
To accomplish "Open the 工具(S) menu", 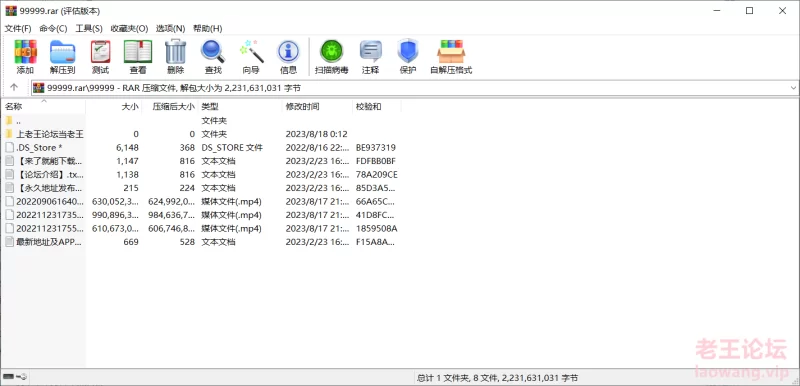I will click(89, 29).
